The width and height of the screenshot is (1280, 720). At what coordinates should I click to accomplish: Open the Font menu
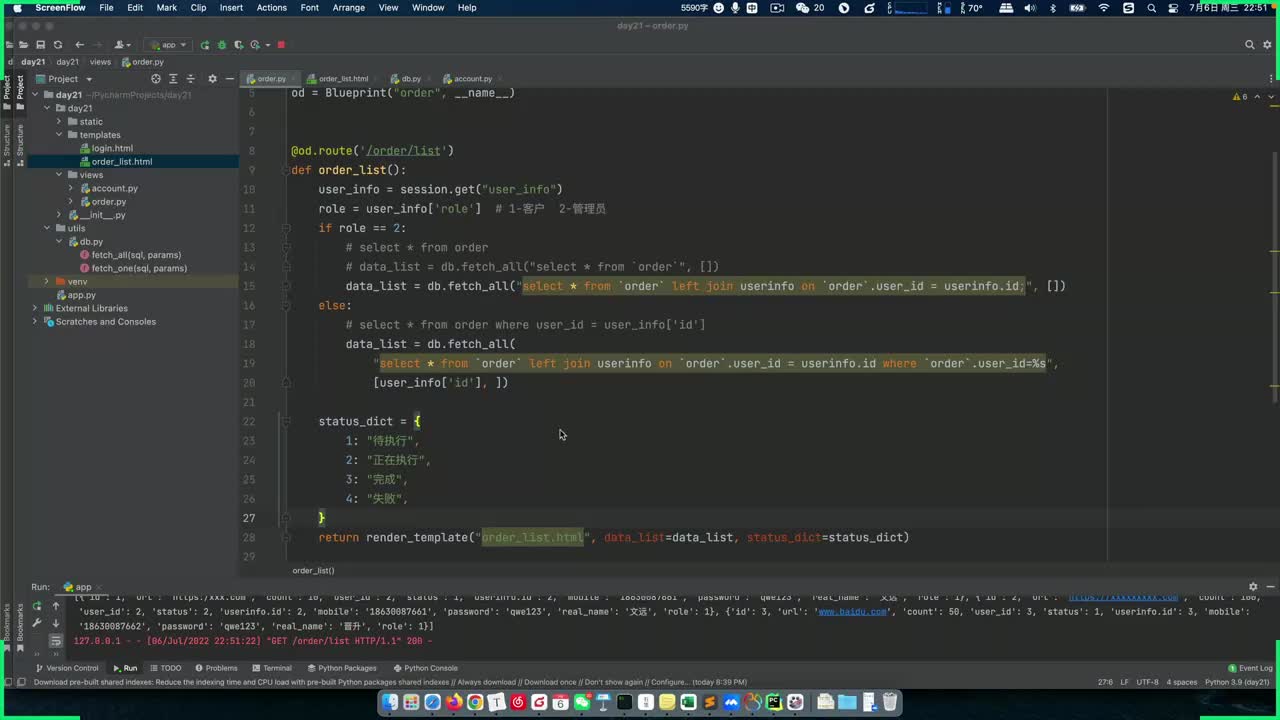[310, 7]
